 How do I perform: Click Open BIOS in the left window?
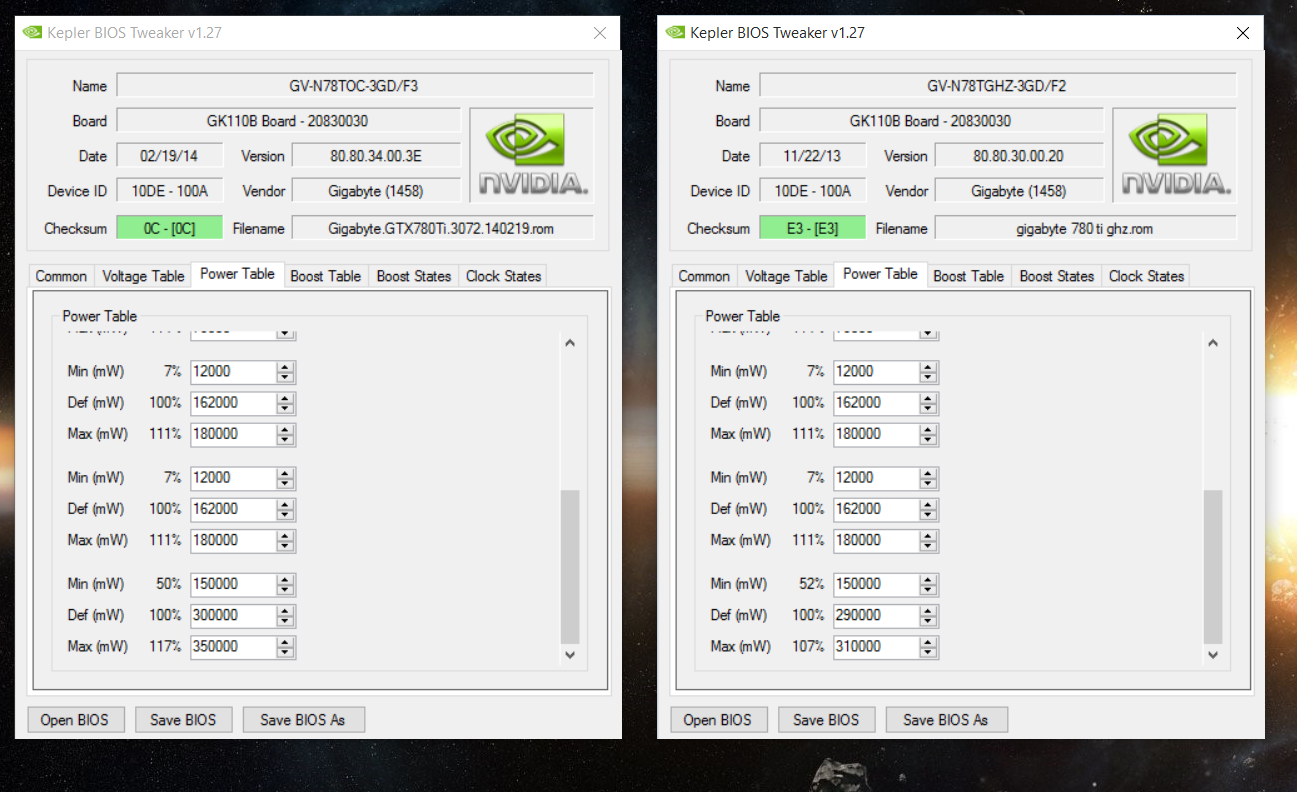point(74,719)
